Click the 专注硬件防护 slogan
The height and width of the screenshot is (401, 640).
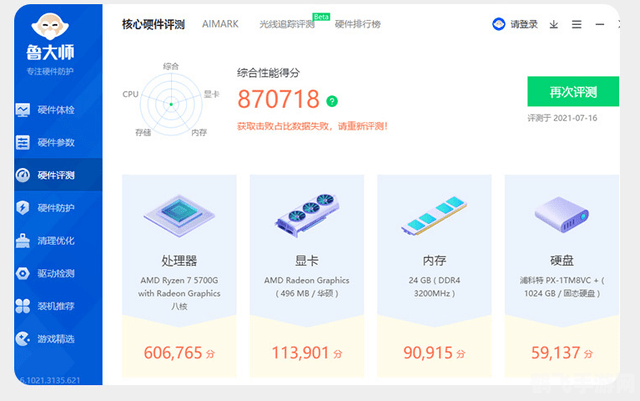50,71
